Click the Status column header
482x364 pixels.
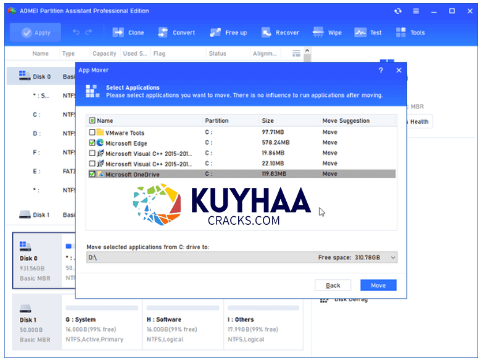click(217, 54)
